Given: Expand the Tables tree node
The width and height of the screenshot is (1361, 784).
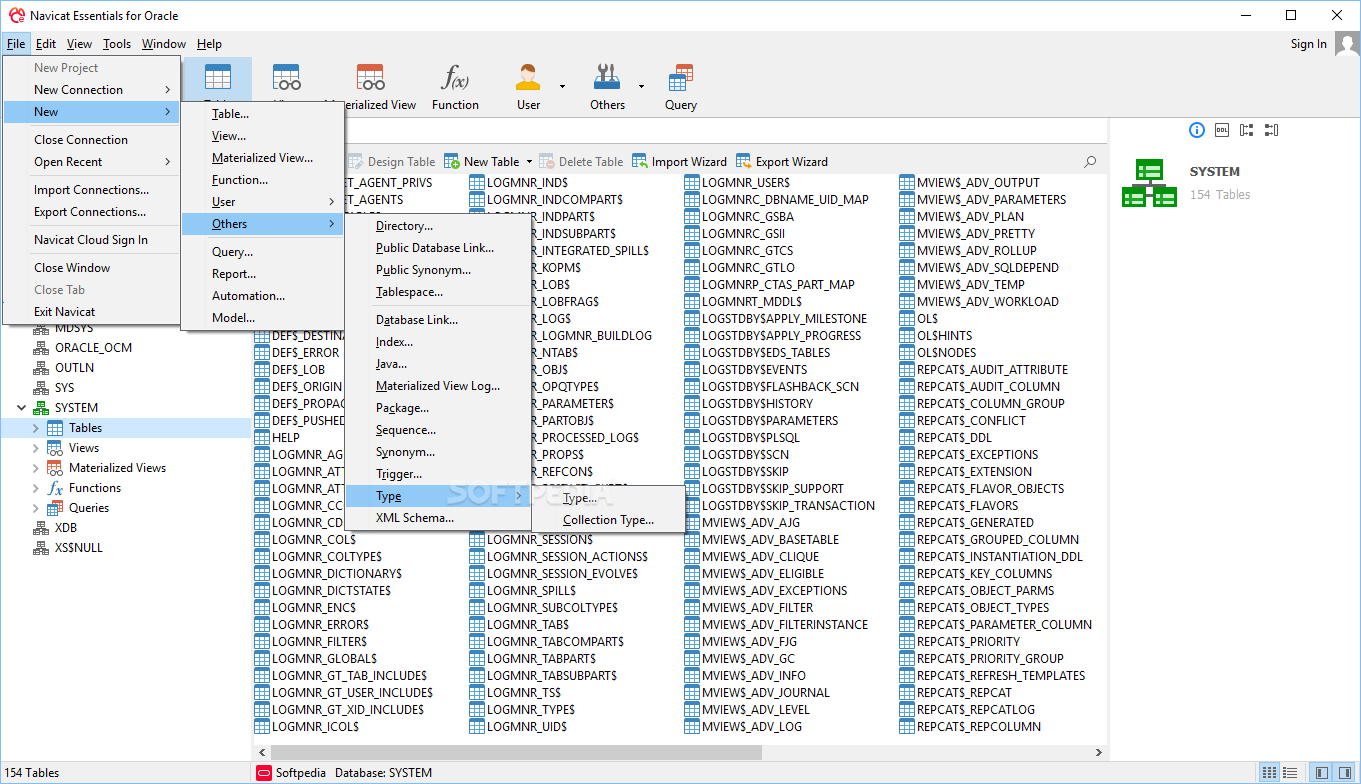Looking at the screenshot, I should pos(35,428).
